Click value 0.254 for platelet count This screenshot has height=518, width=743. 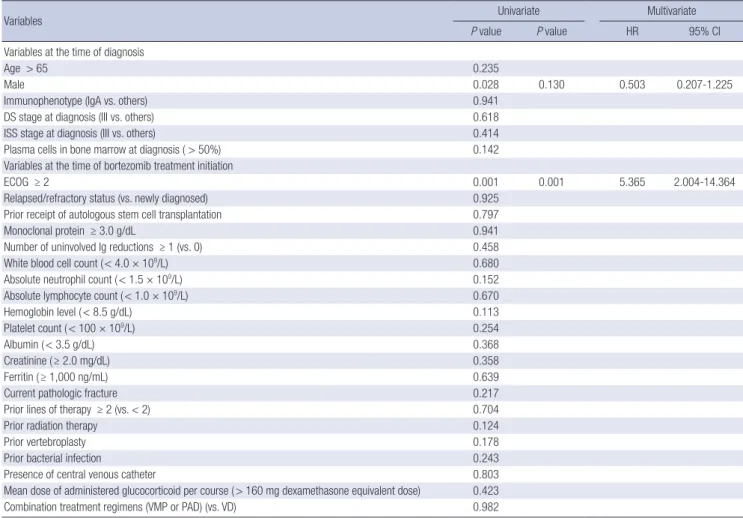486,328
